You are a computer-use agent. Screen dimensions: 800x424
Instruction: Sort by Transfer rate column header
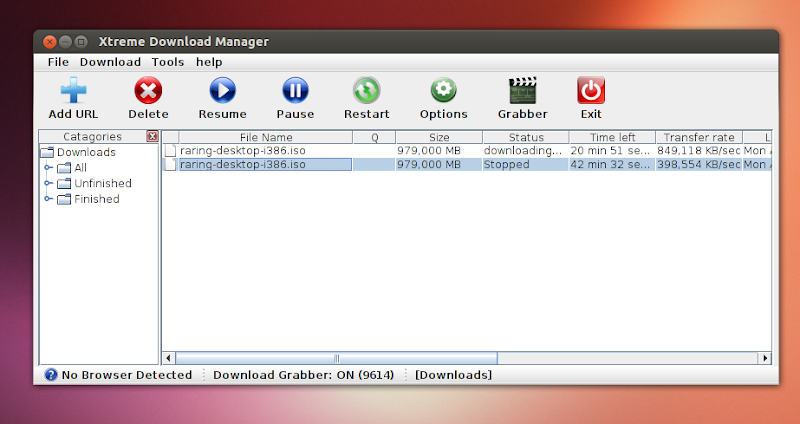699,137
